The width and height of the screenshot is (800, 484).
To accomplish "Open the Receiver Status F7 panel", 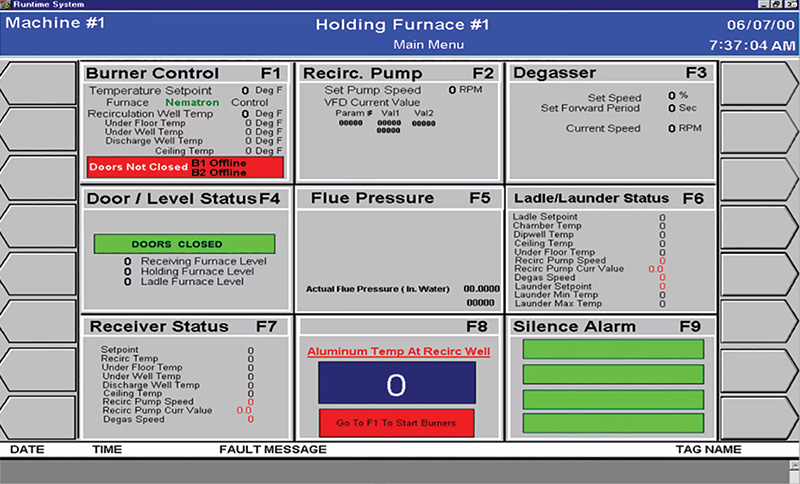I will pos(186,326).
